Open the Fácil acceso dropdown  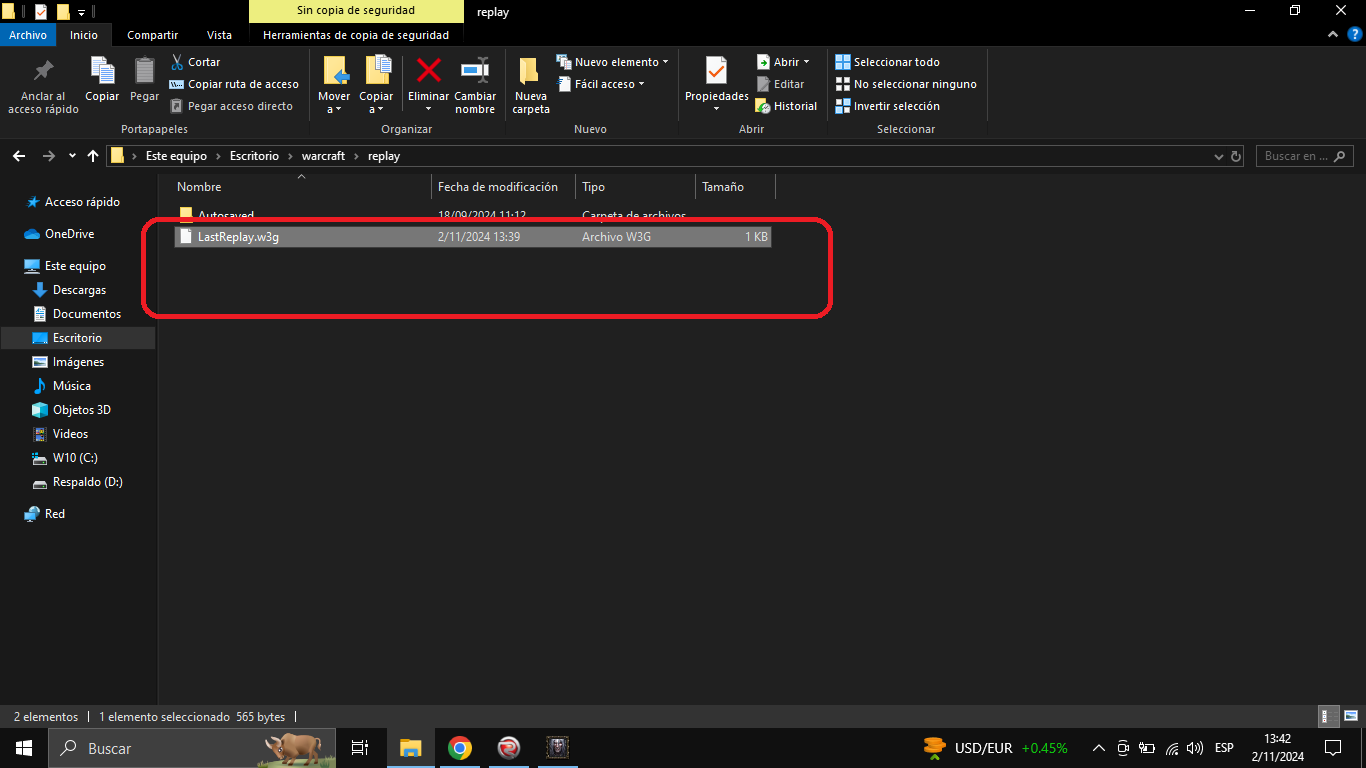601,84
